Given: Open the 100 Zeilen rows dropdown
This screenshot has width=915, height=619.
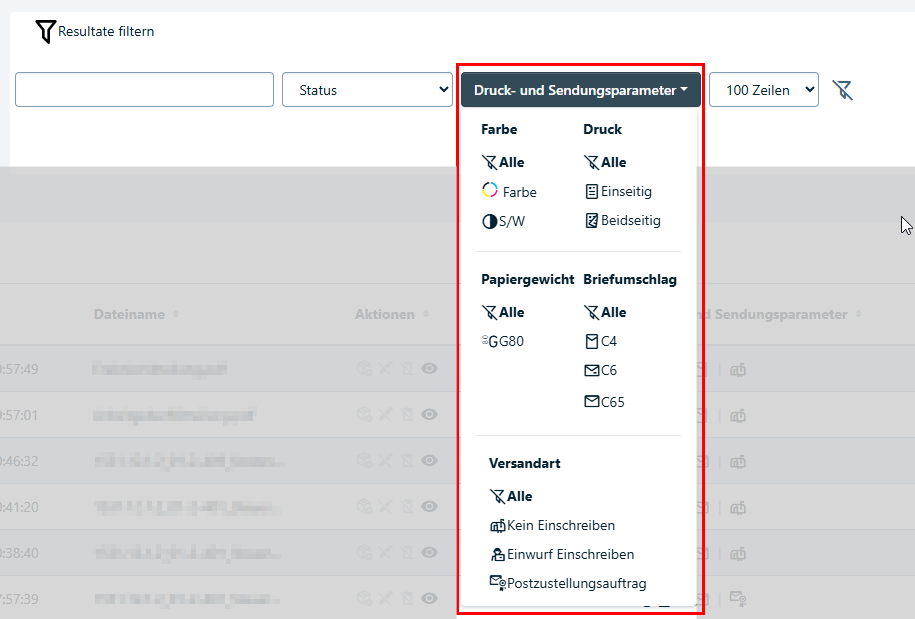Looking at the screenshot, I should pos(763,90).
